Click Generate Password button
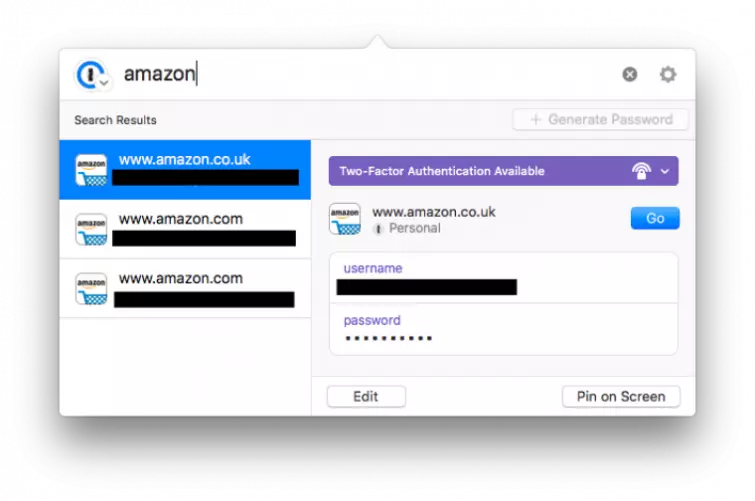 pyautogui.click(x=600, y=119)
